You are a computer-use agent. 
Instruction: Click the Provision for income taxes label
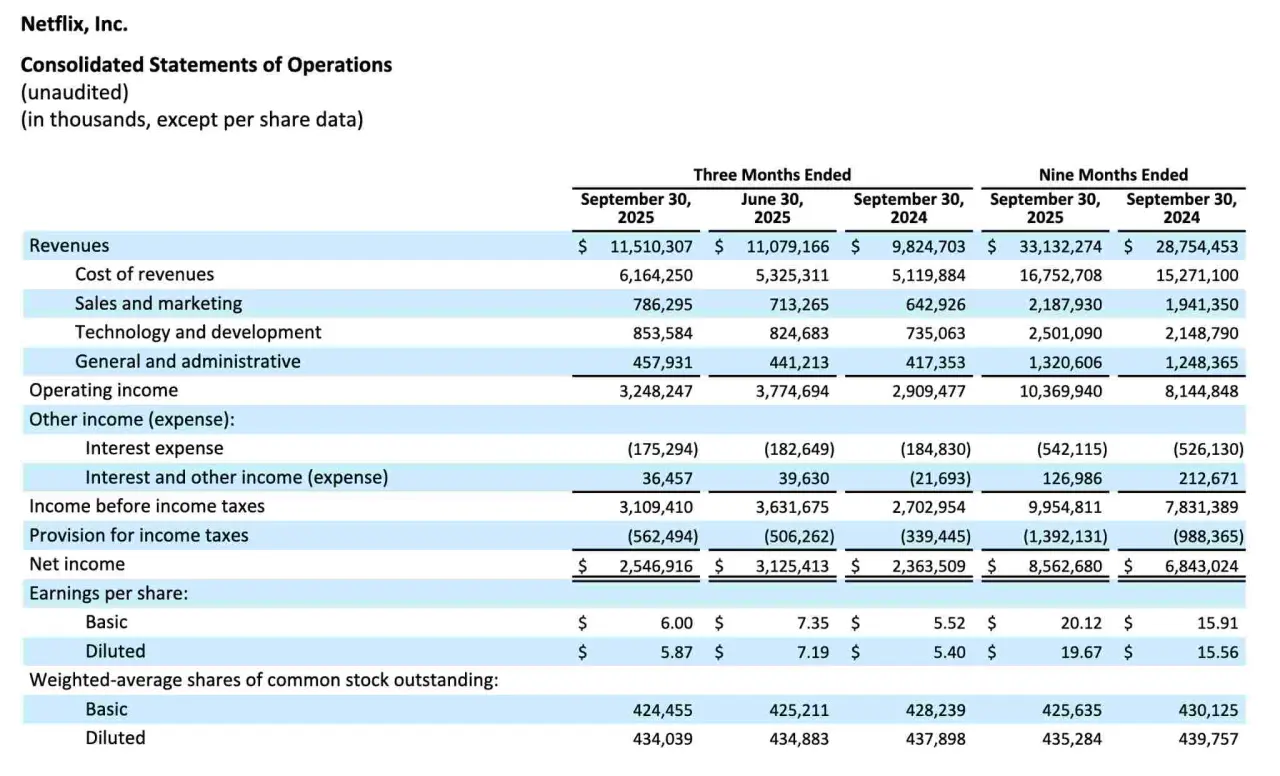[138, 535]
